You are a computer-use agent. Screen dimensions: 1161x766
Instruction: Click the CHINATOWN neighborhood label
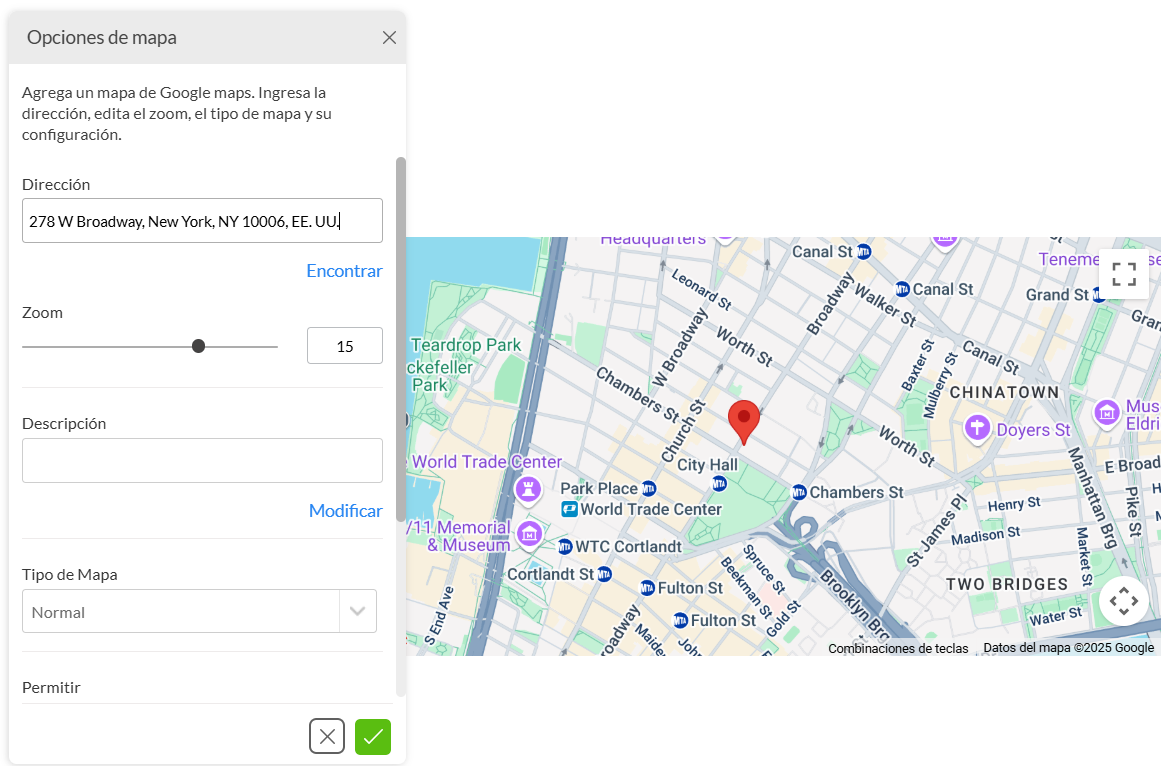(1004, 392)
